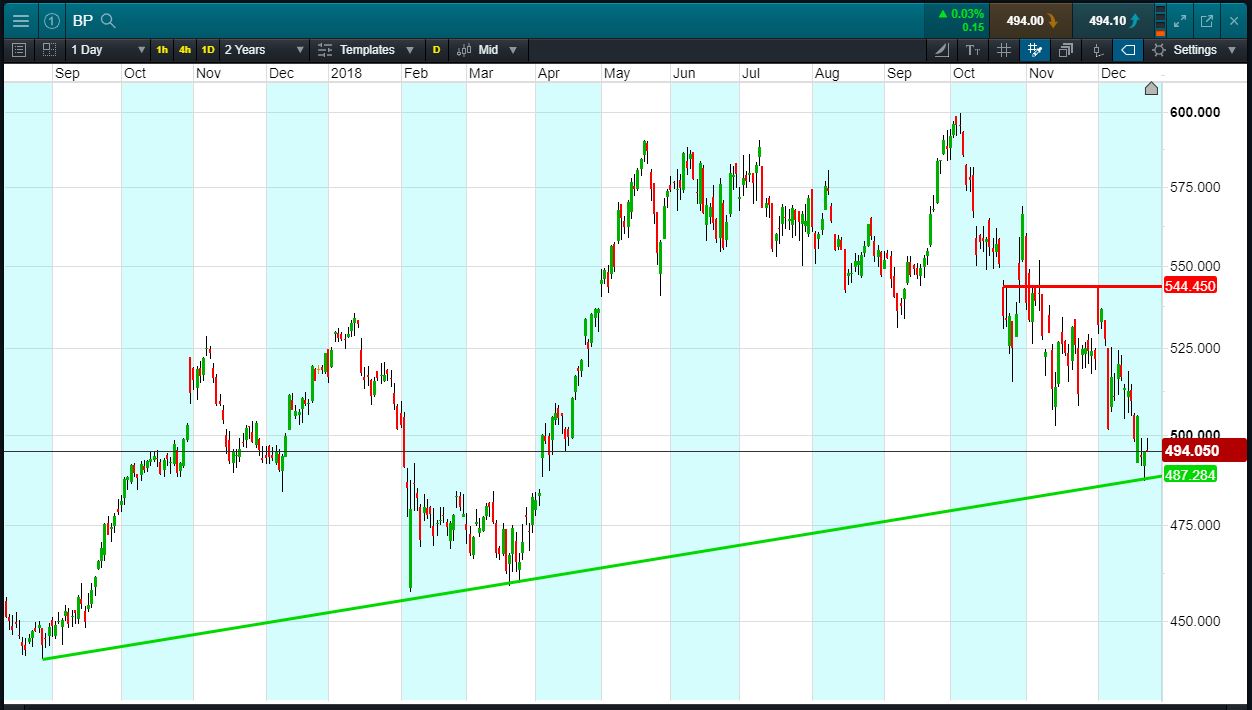The height and width of the screenshot is (710, 1252).
Task: Click the yellow D default template button
Action: tap(436, 49)
